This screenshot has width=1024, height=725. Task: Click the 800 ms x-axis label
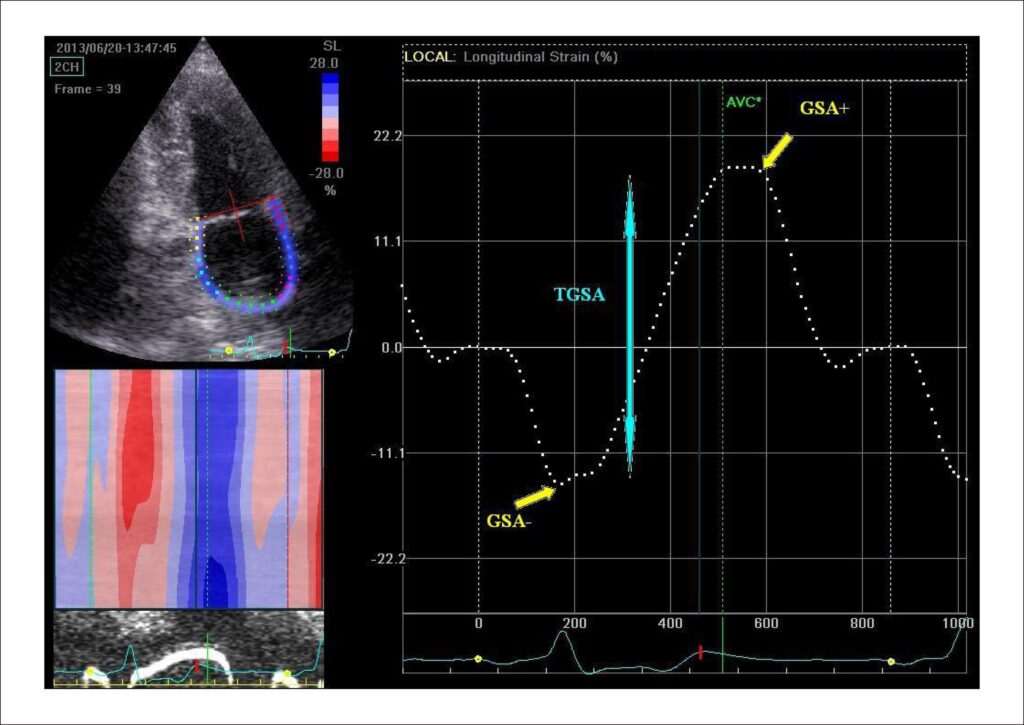click(862, 623)
